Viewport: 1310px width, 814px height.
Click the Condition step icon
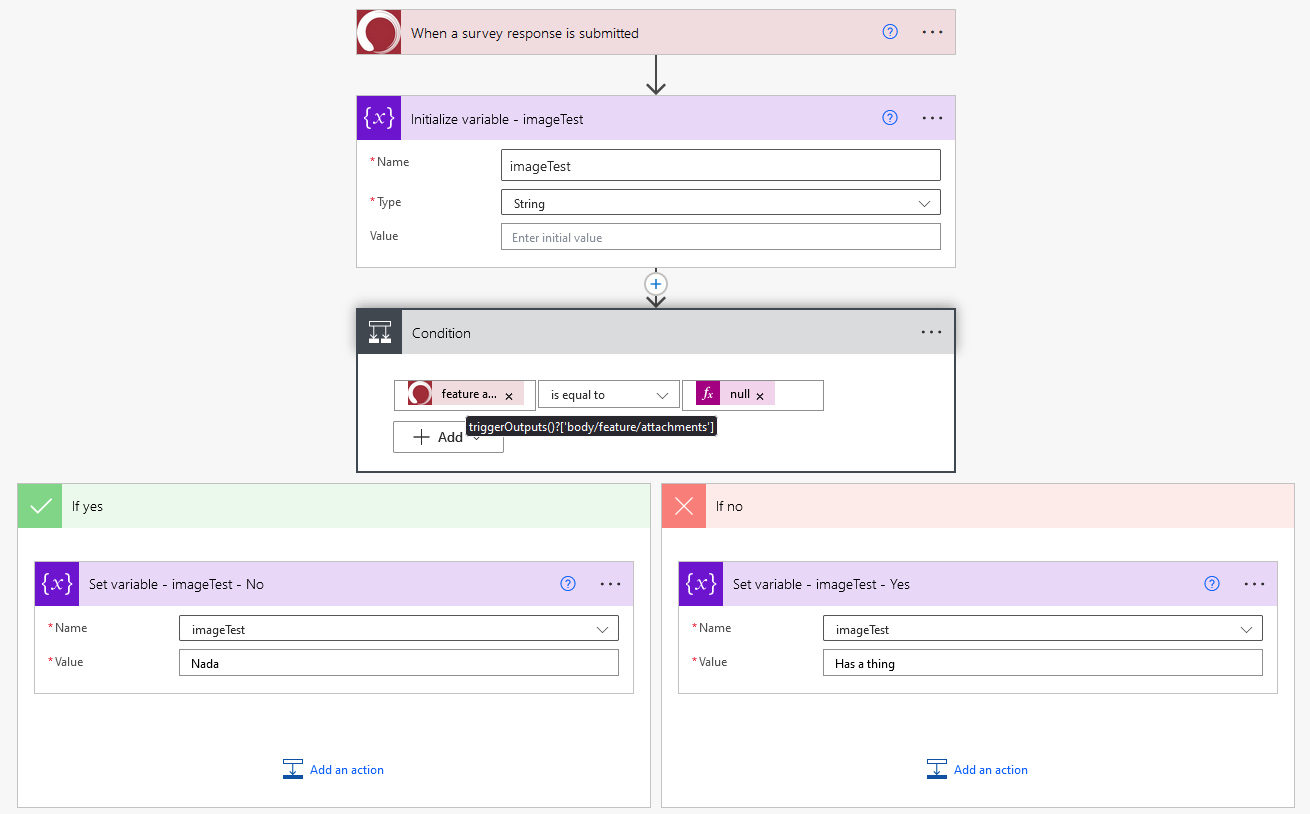click(x=380, y=333)
